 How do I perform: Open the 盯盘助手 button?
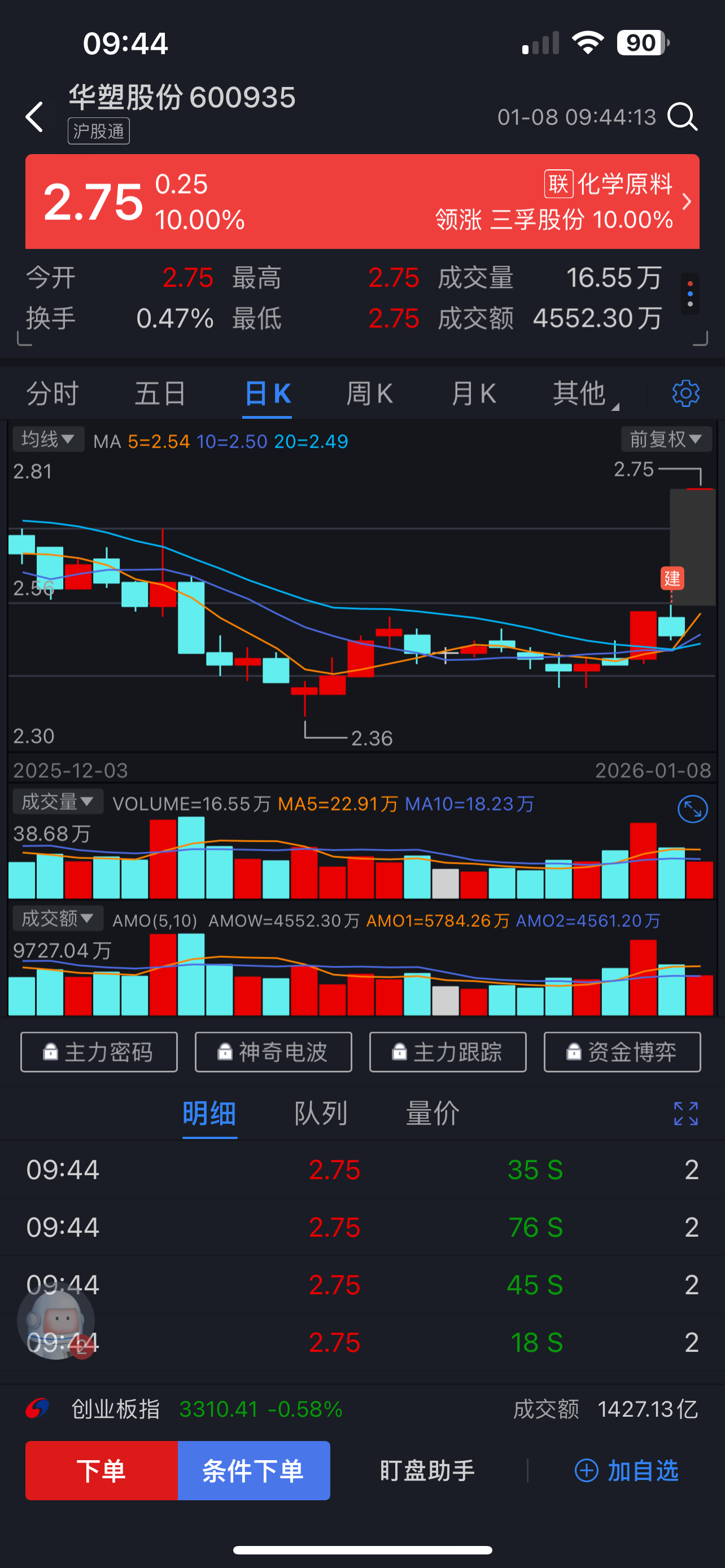(427, 1470)
